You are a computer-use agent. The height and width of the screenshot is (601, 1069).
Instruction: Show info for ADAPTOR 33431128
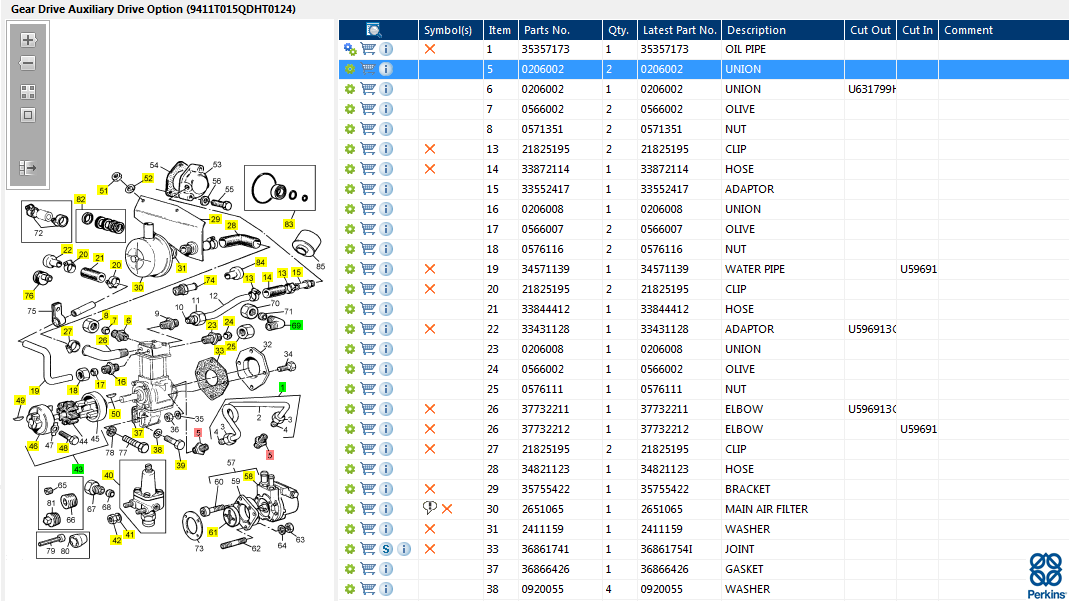[386, 329]
